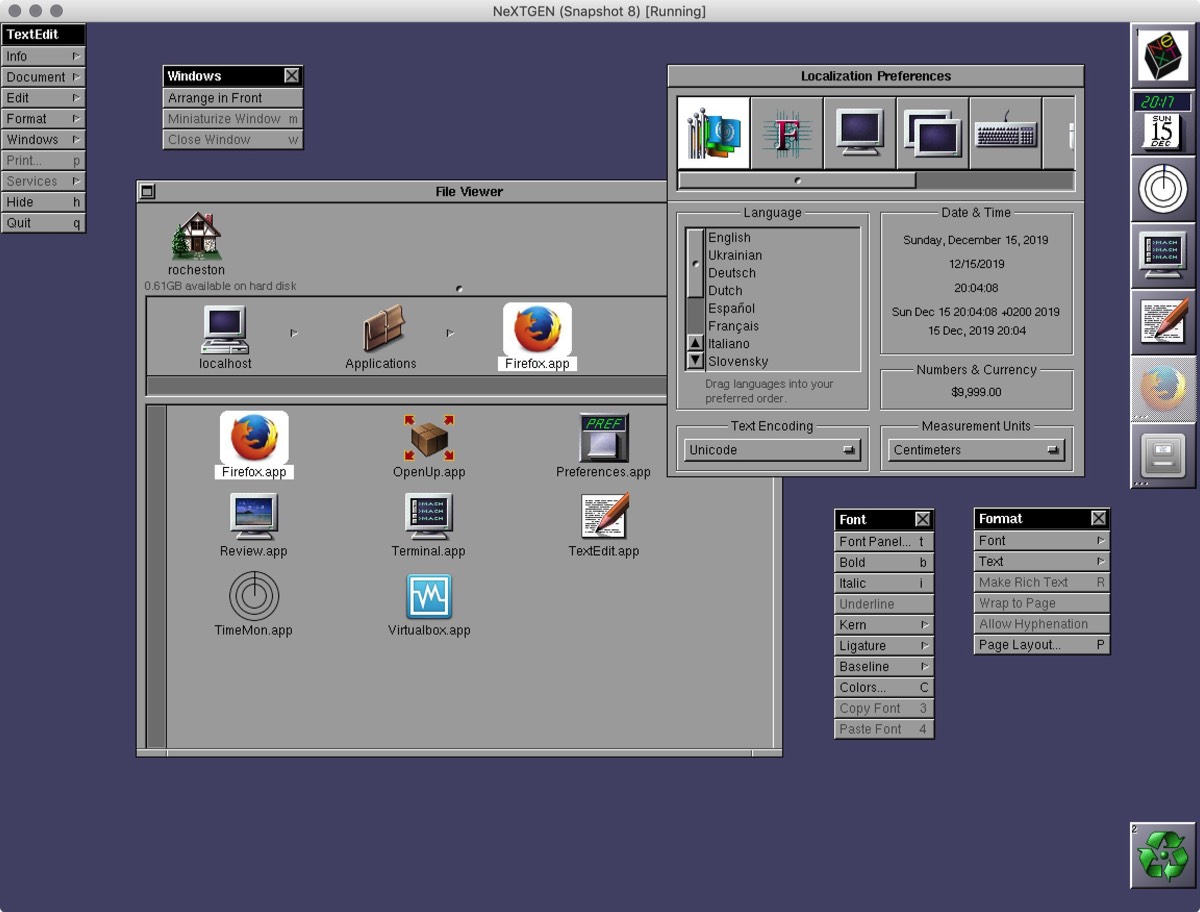Open the Keyboard preferences icon

pos(1006,133)
